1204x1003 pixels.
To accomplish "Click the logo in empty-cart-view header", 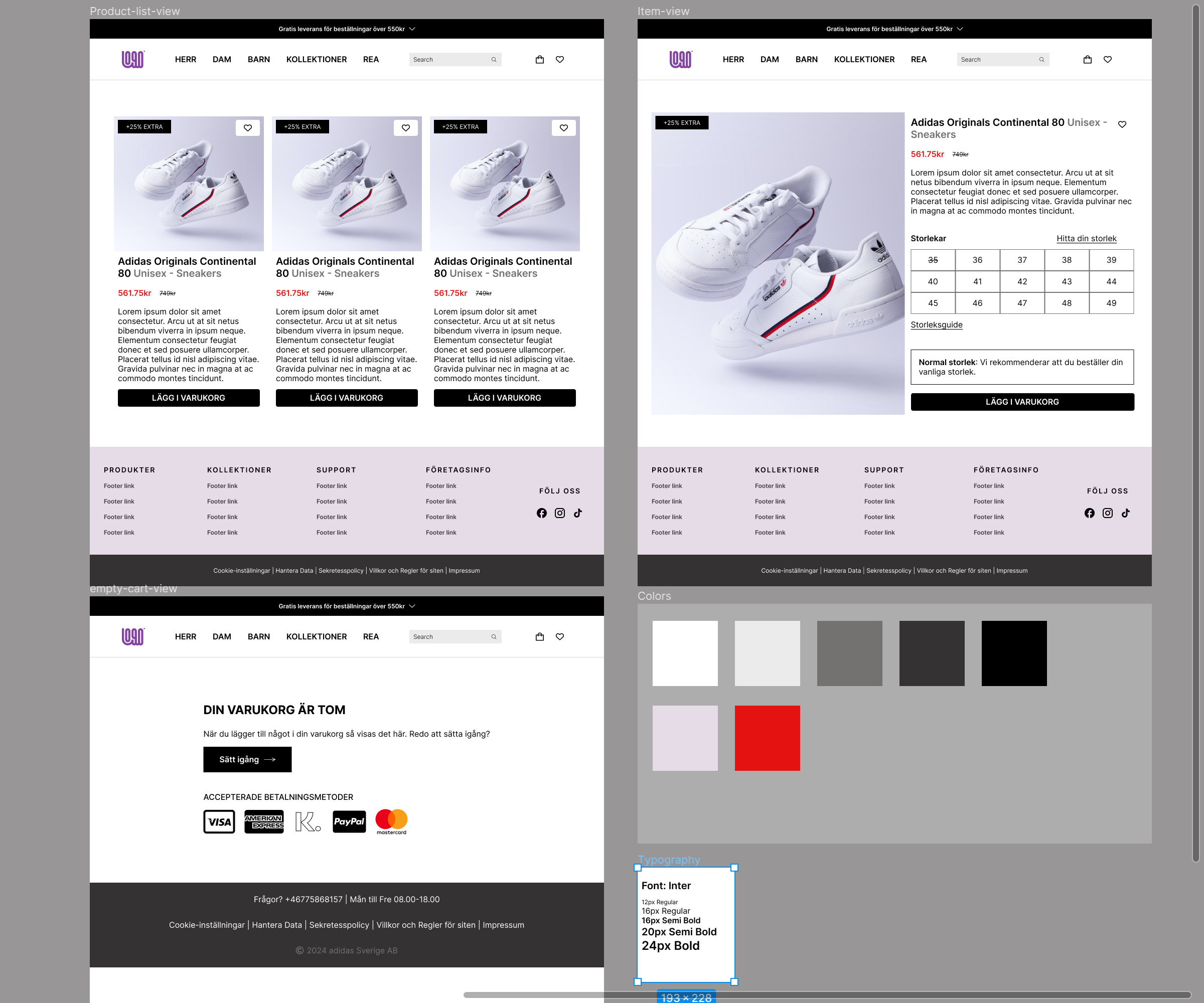I will pyautogui.click(x=133, y=636).
